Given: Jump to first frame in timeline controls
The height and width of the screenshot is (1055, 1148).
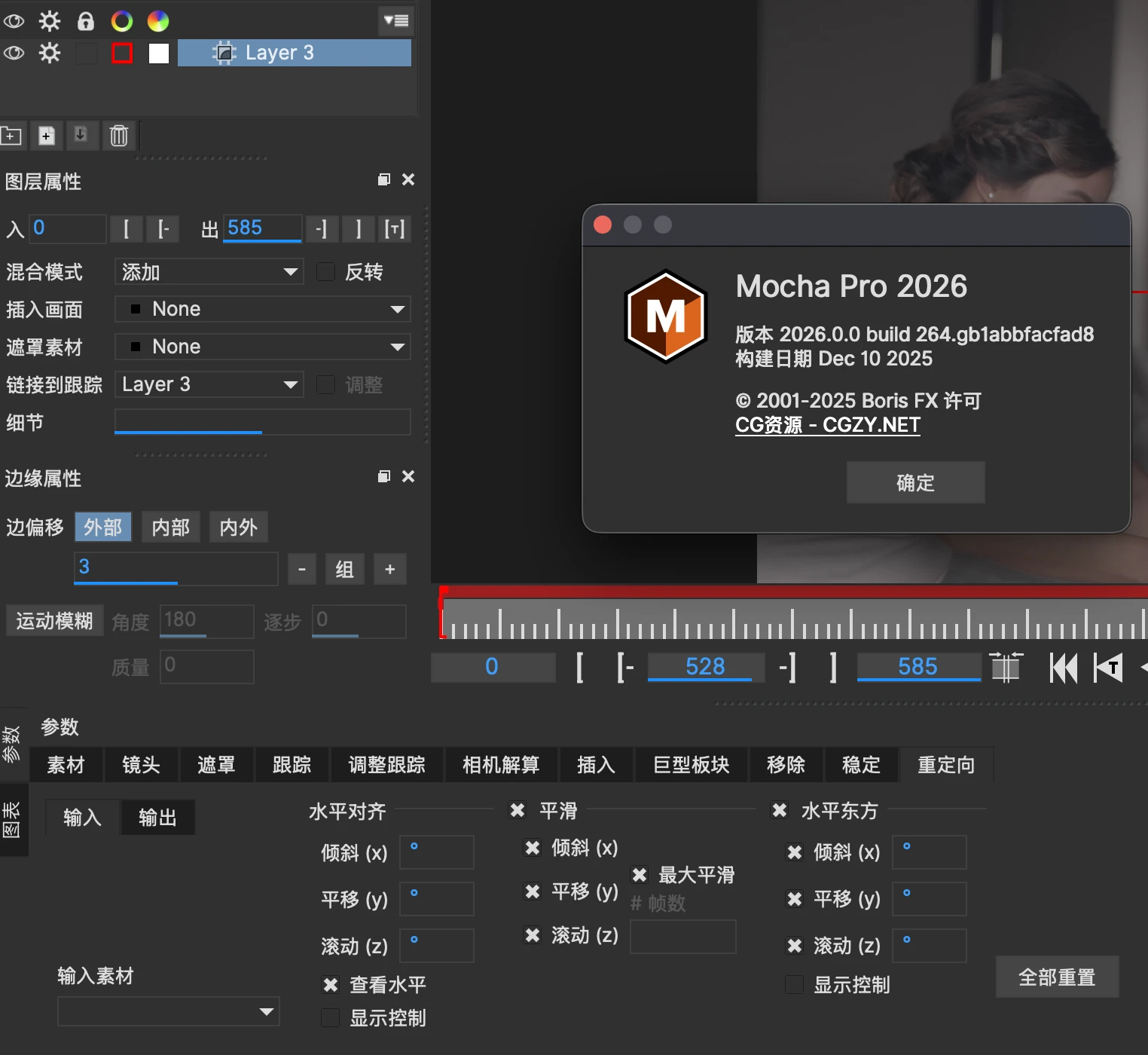Looking at the screenshot, I should (x=1063, y=668).
